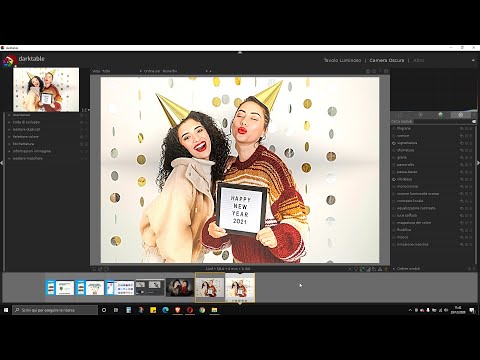Enable the sfumatura module power switch
Image resolution: width=480 pixels, height=360 pixels.
(394, 150)
